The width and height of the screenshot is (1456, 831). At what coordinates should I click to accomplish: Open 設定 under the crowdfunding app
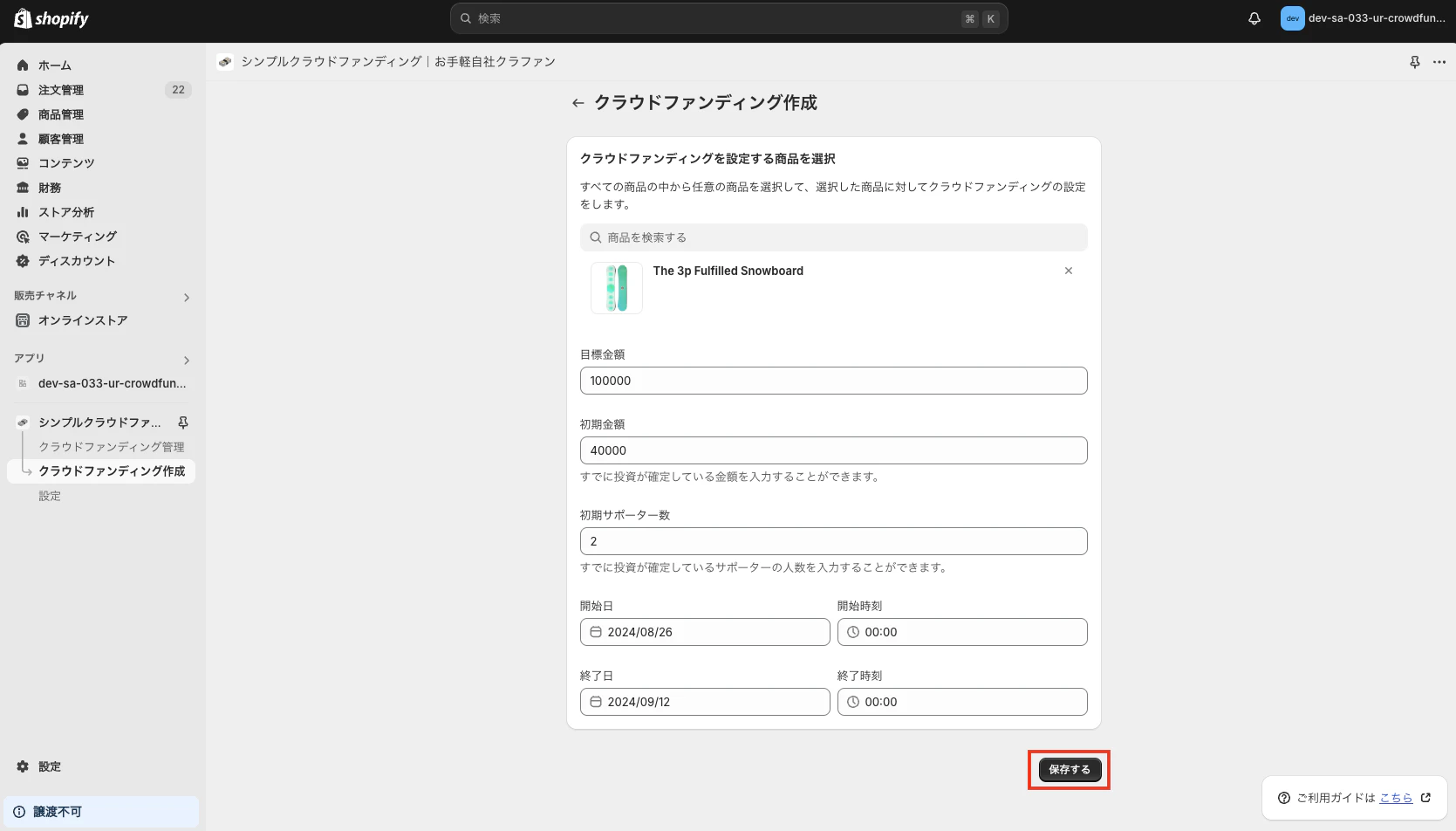click(x=50, y=495)
